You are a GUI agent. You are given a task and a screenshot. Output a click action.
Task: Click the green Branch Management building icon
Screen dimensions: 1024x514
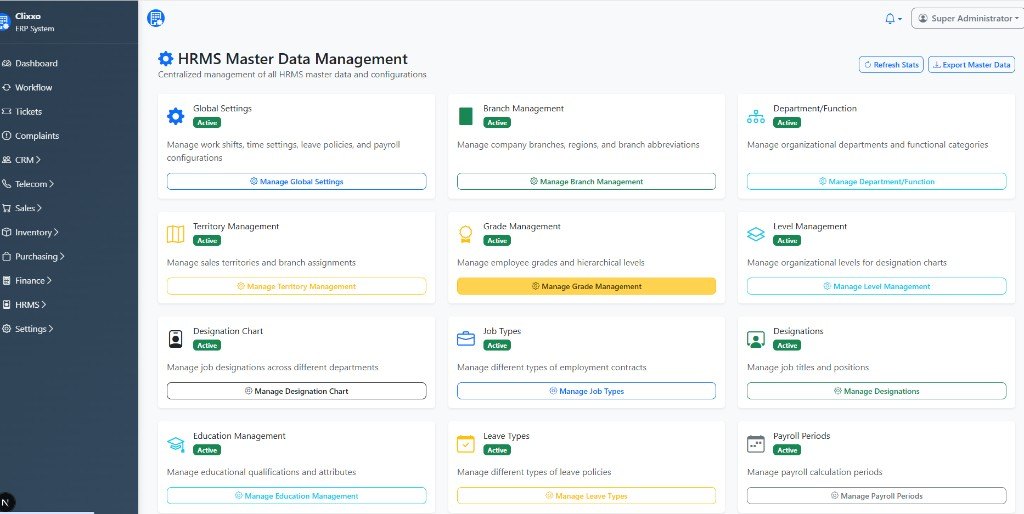coord(466,116)
